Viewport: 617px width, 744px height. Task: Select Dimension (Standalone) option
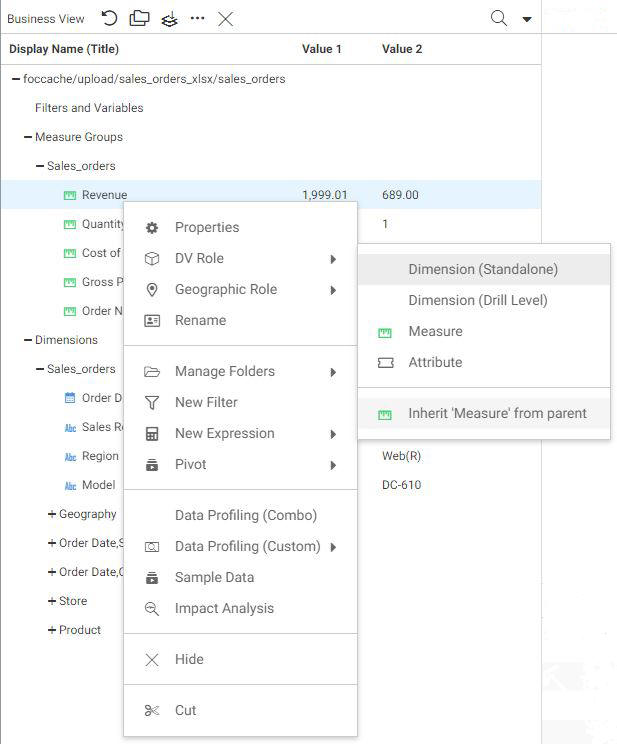point(483,269)
